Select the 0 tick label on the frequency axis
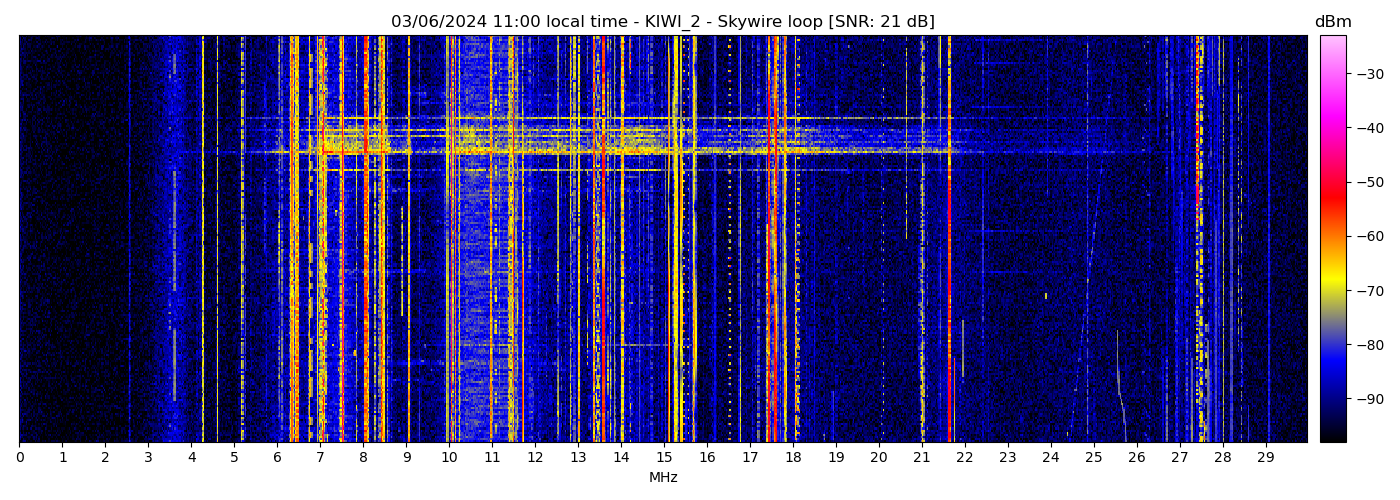Viewport: 1400px width, 500px height. tap(19, 457)
